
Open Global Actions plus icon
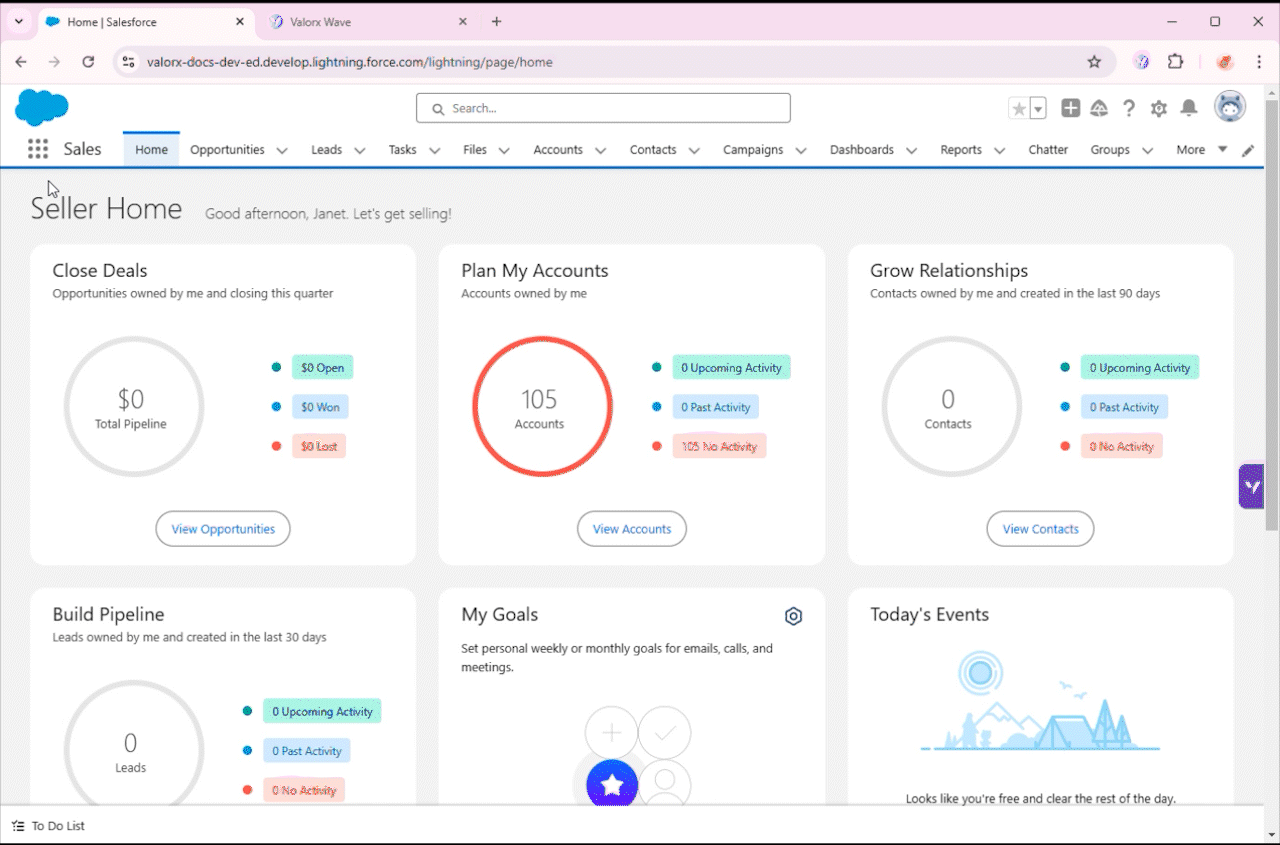coord(1070,108)
